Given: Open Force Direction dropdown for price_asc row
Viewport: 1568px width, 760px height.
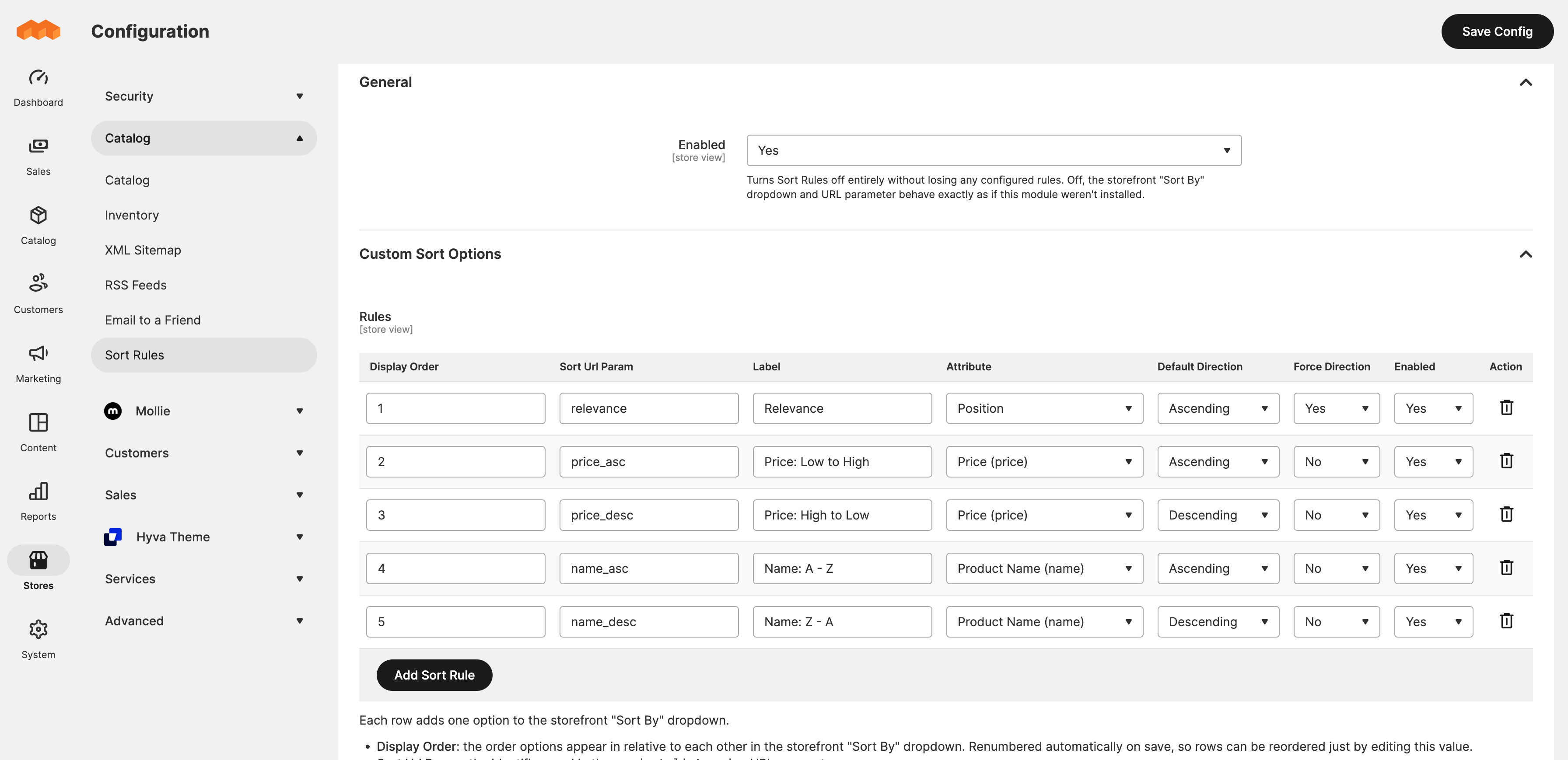Looking at the screenshot, I should click(1336, 462).
